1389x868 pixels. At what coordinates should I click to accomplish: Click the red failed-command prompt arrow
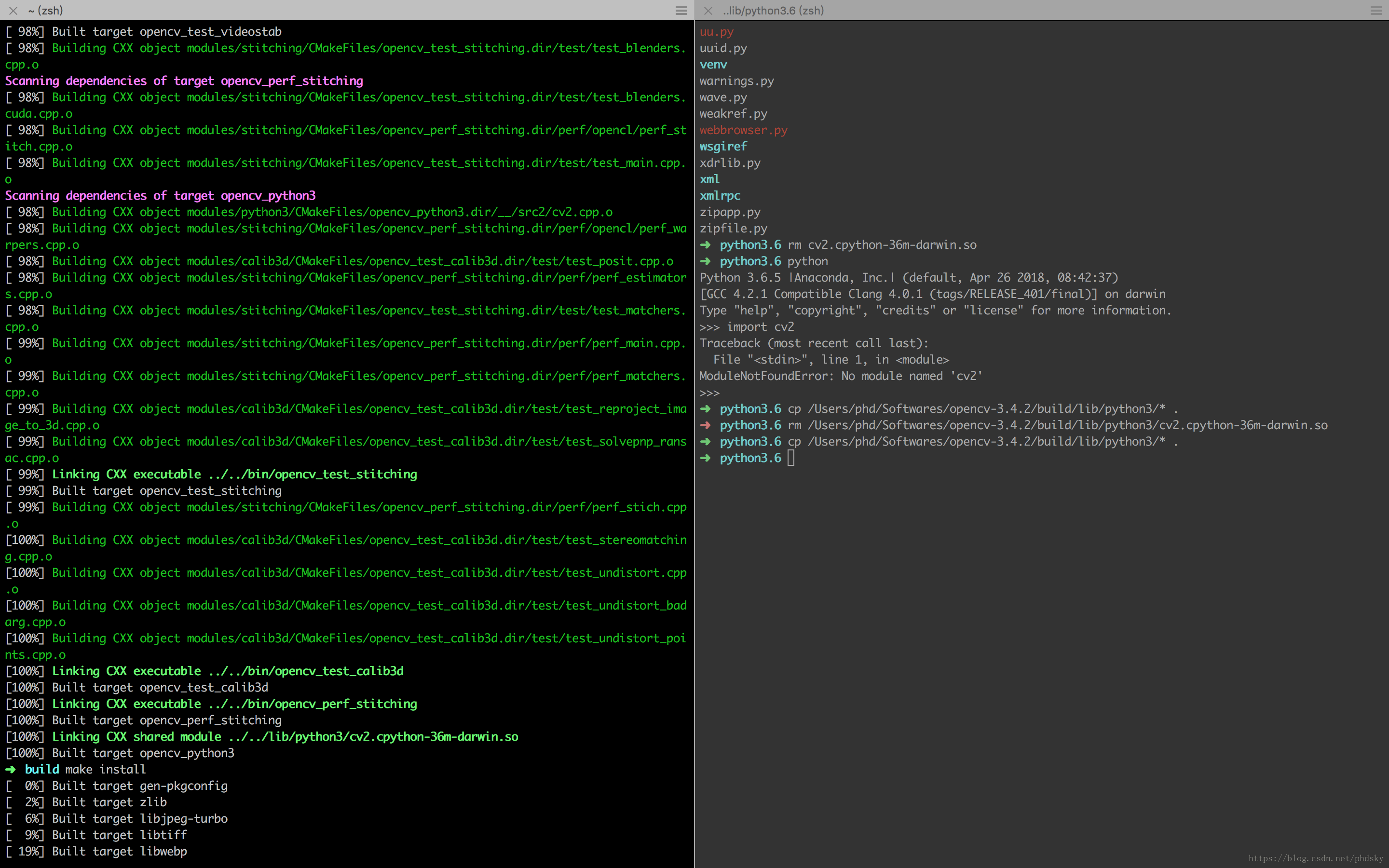pyautogui.click(x=706, y=425)
